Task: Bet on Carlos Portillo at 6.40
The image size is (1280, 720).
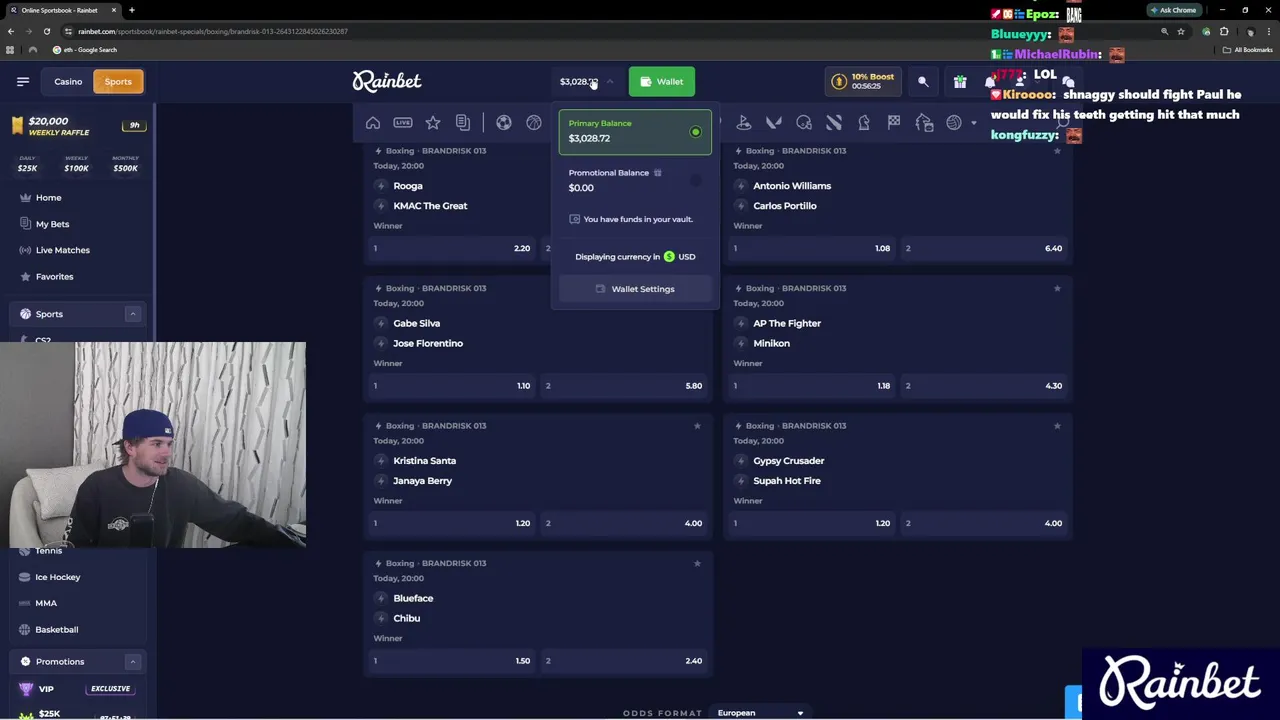Action: 985,248
